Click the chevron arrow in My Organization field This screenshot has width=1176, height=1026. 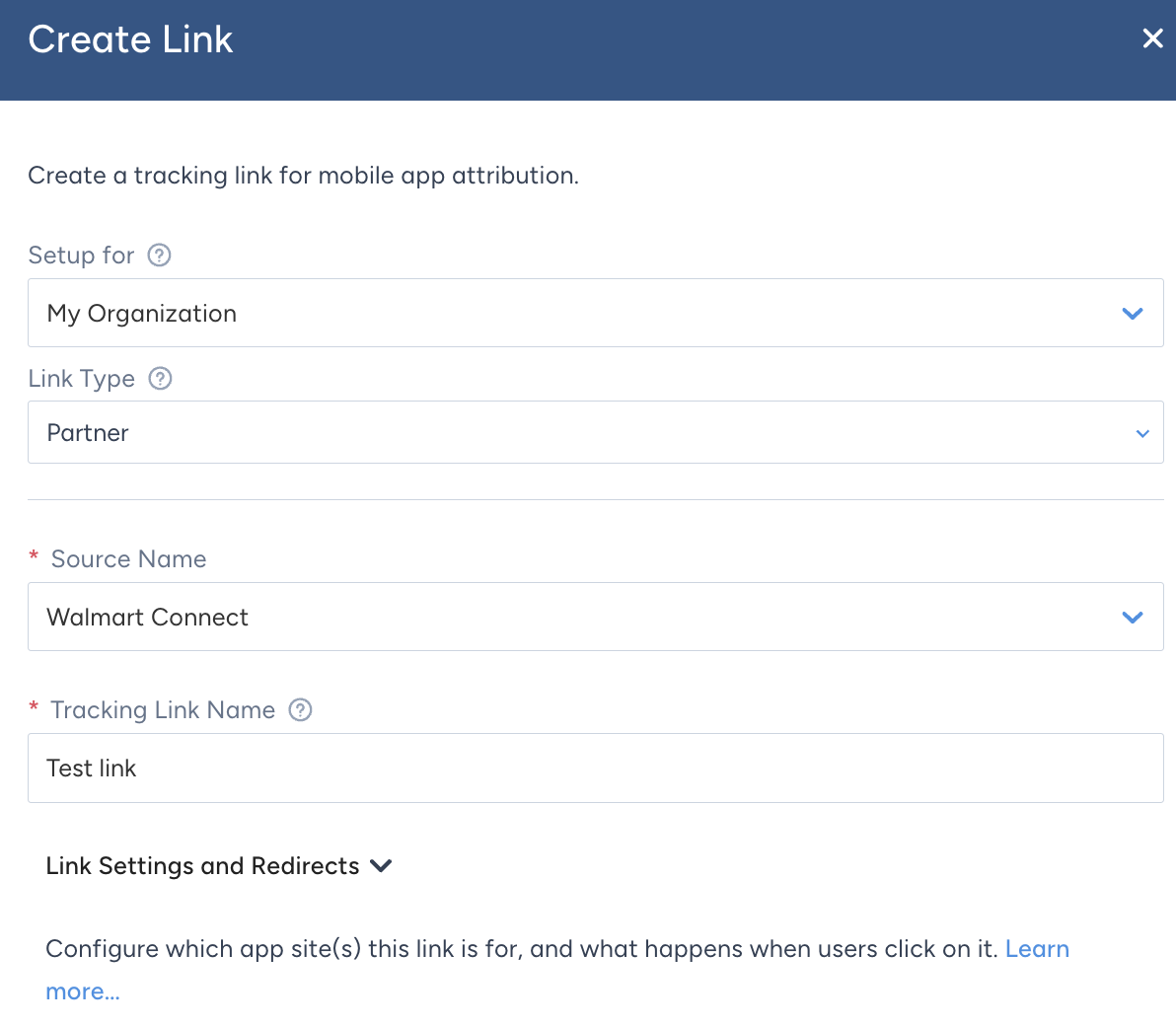pyautogui.click(x=1132, y=314)
